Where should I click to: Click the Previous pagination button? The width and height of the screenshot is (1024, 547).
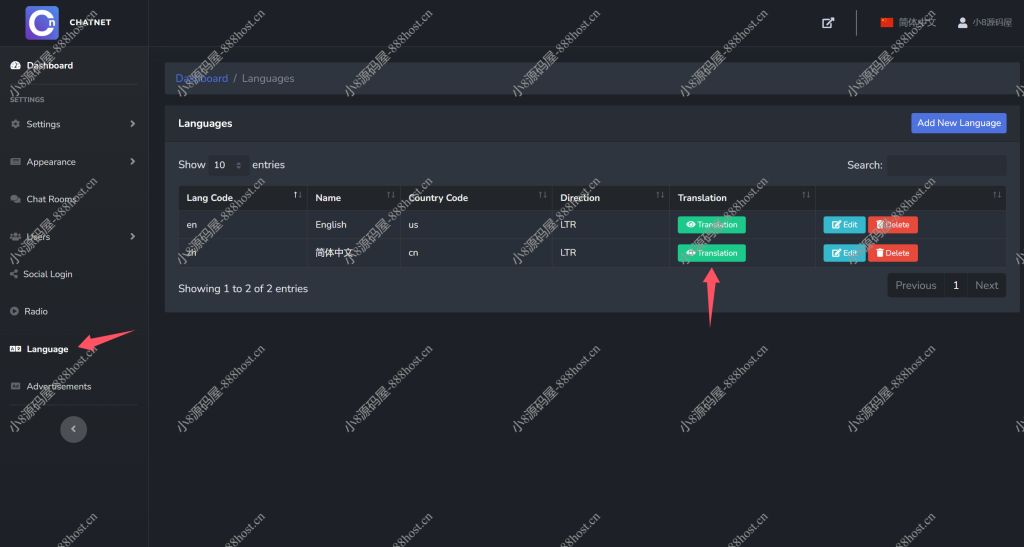coord(916,285)
